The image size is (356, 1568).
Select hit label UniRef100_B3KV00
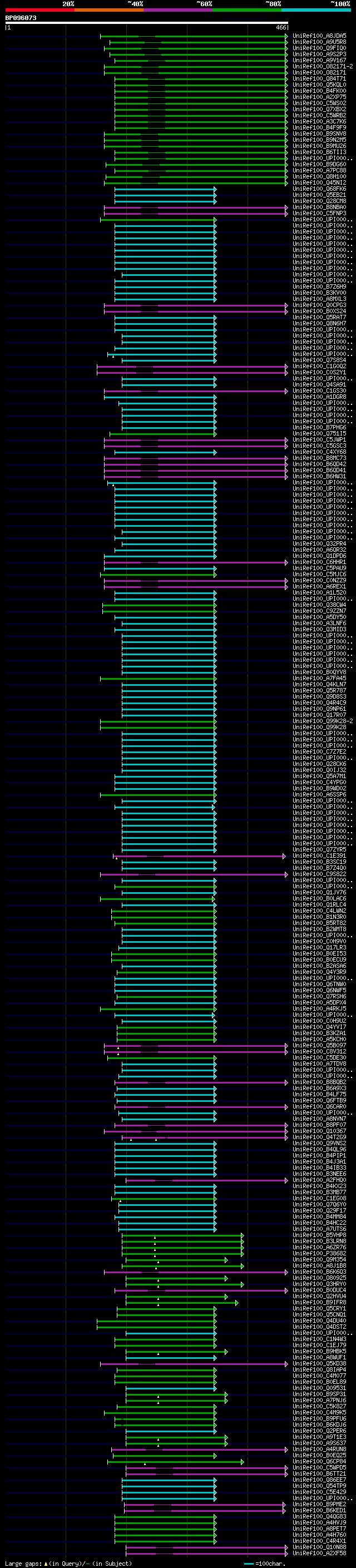tap(319, 293)
